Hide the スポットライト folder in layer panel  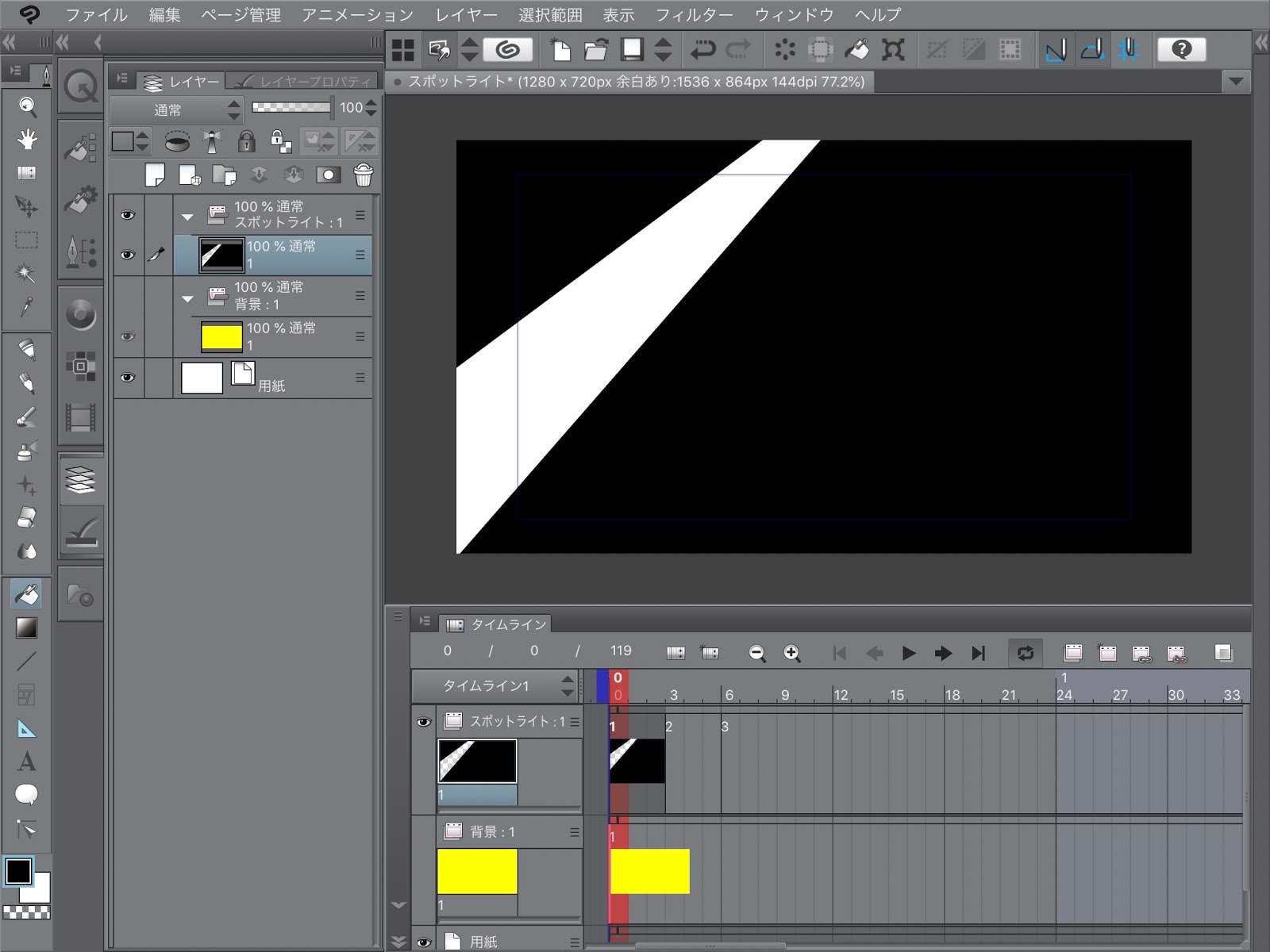coord(128,215)
